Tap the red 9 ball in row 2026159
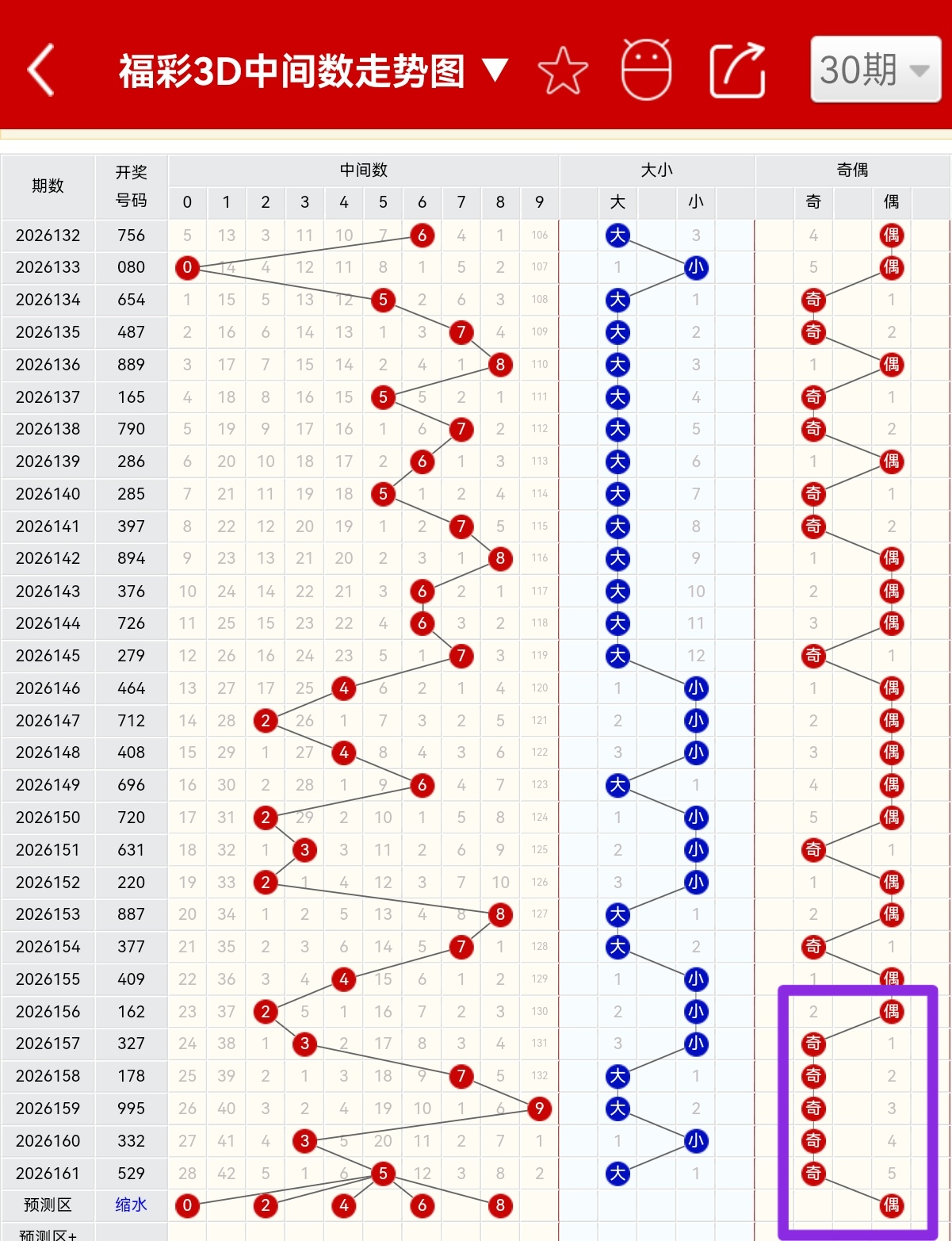Image resolution: width=952 pixels, height=1241 pixels. 539,1109
